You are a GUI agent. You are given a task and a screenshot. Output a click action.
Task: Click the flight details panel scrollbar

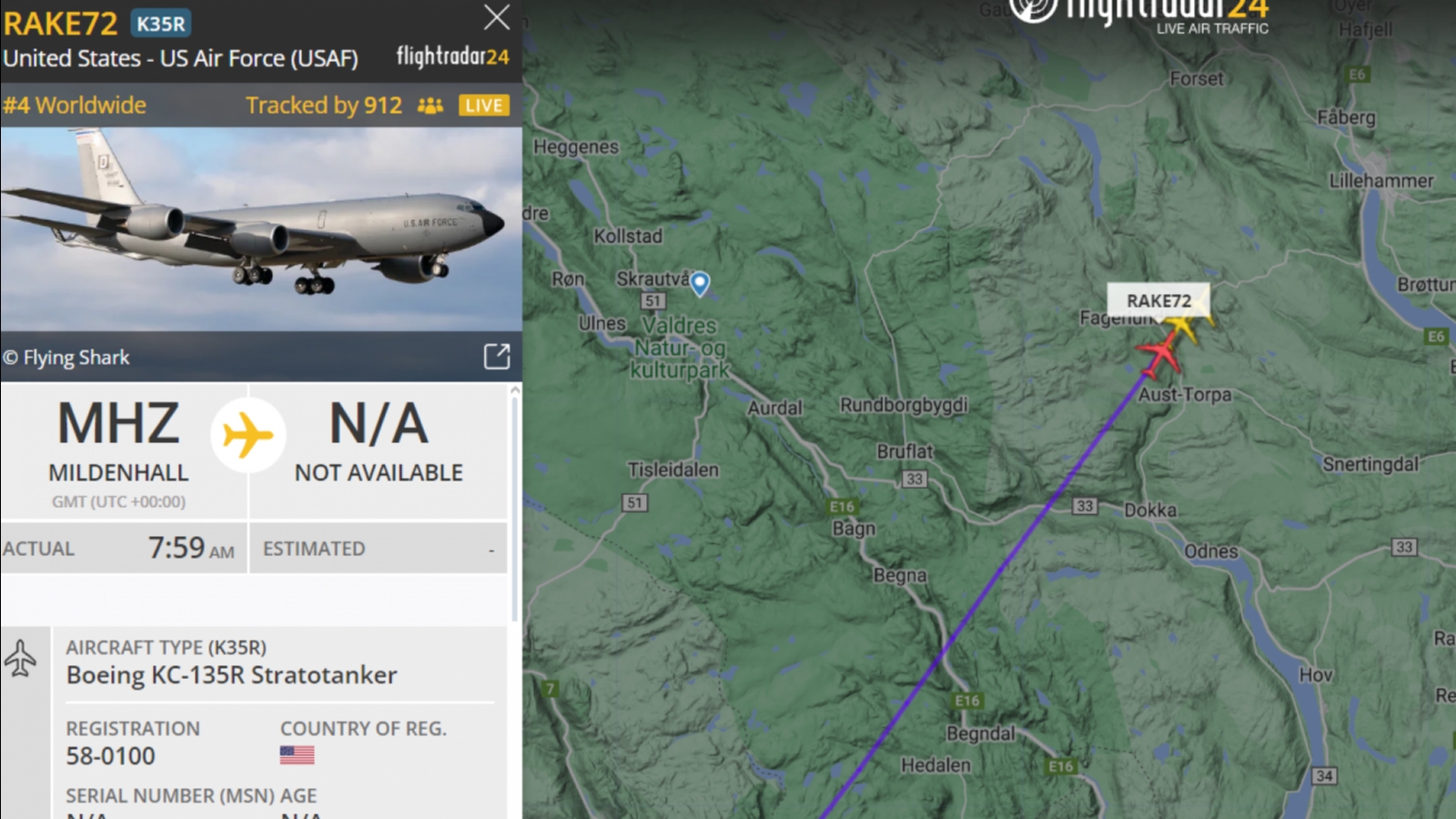pos(515,505)
